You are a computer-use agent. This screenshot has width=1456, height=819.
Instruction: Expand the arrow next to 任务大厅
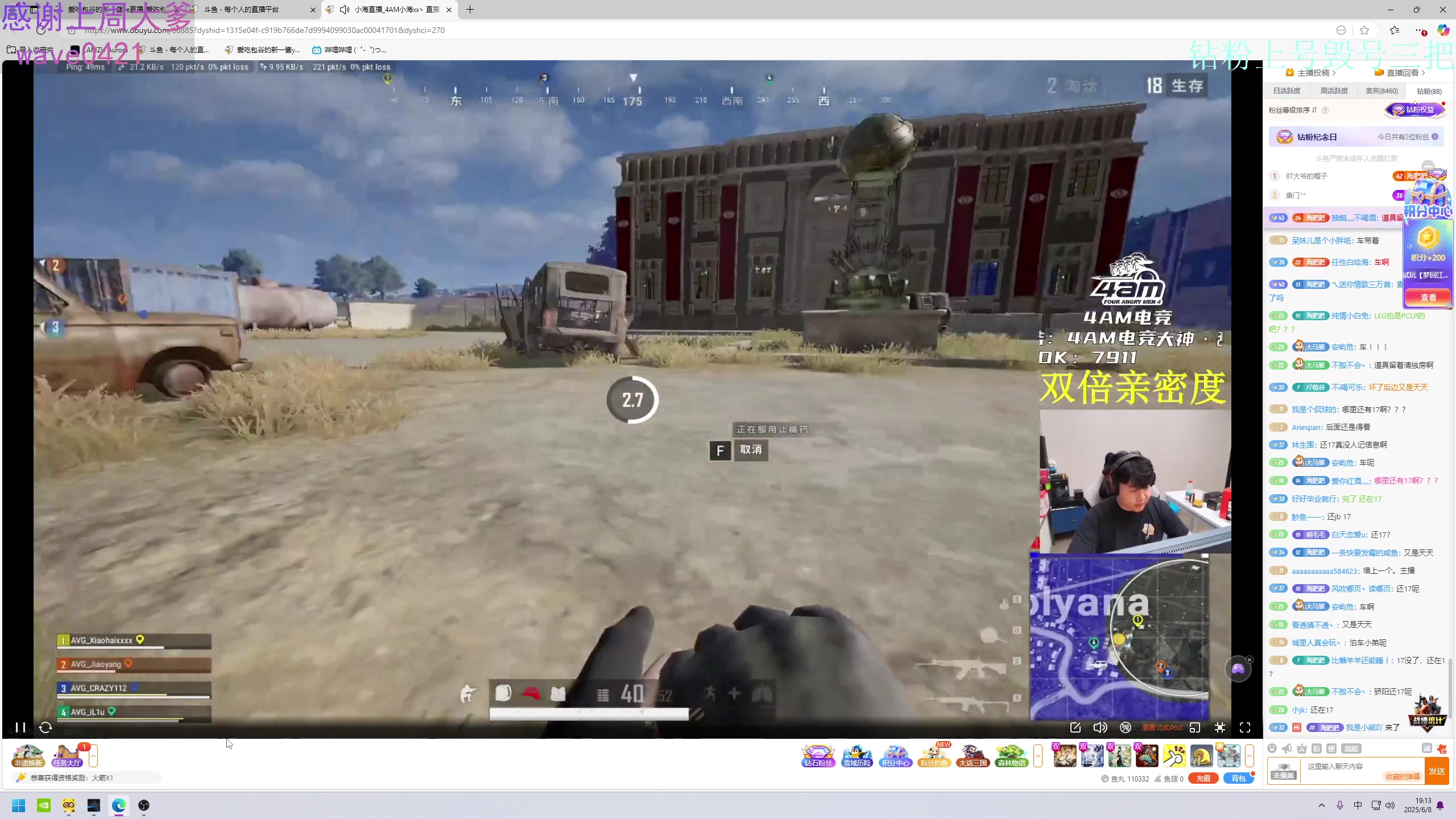(x=93, y=756)
